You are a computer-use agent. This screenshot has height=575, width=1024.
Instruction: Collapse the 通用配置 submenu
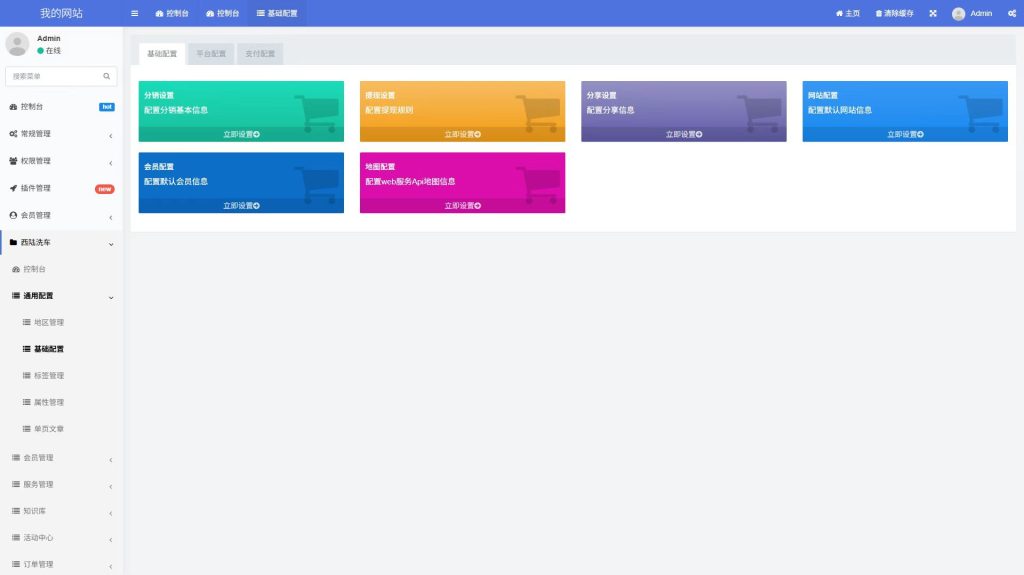click(61, 296)
